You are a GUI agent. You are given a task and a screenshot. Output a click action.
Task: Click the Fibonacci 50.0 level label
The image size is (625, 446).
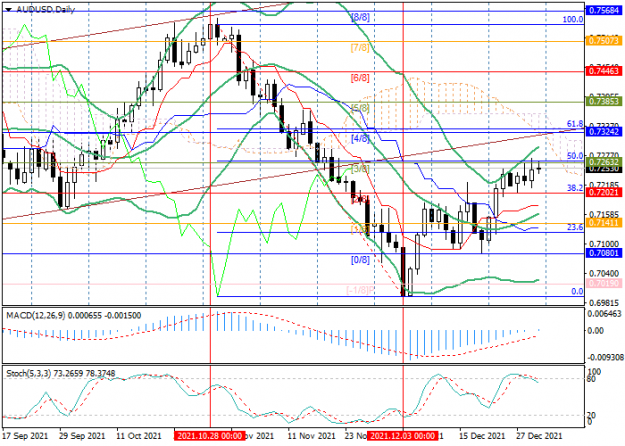575,156
